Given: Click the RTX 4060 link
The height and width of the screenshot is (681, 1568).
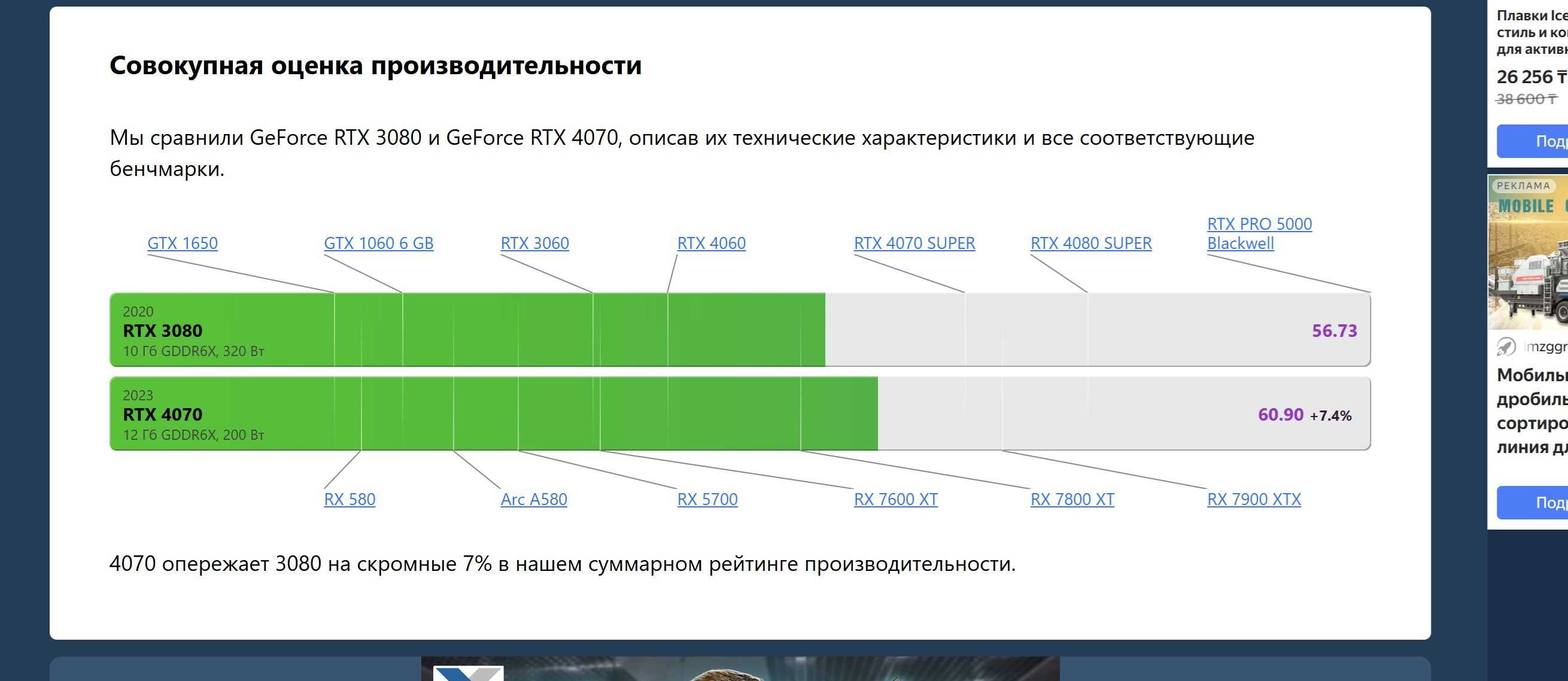Looking at the screenshot, I should [711, 243].
